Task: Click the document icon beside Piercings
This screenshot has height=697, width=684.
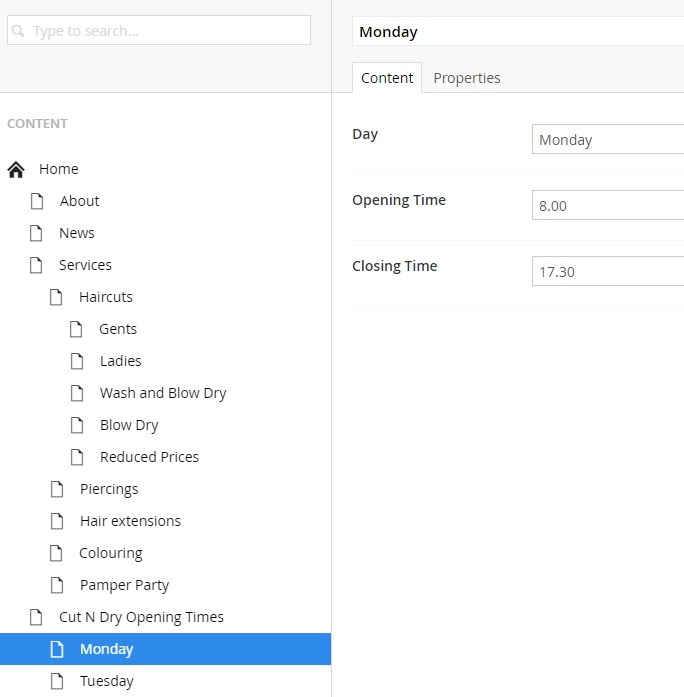Action: tap(57, 489)
